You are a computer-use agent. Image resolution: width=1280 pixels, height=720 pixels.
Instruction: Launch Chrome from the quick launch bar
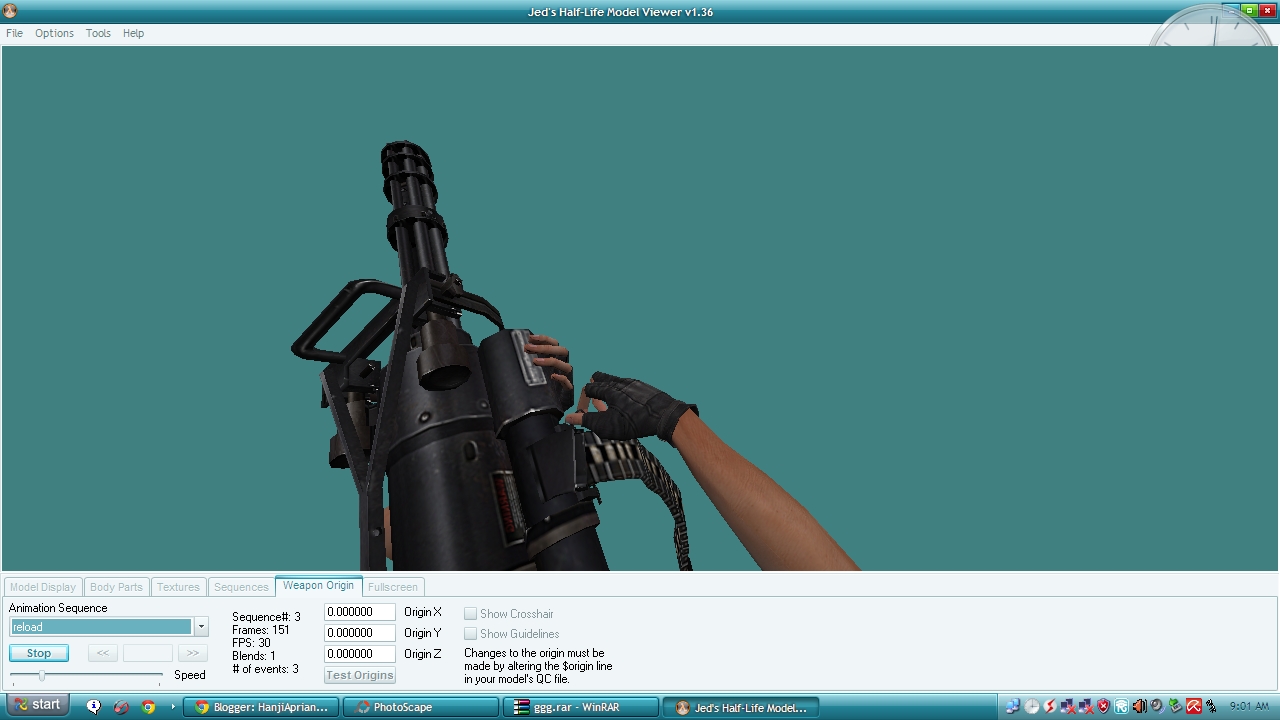(x=148, y=707)
